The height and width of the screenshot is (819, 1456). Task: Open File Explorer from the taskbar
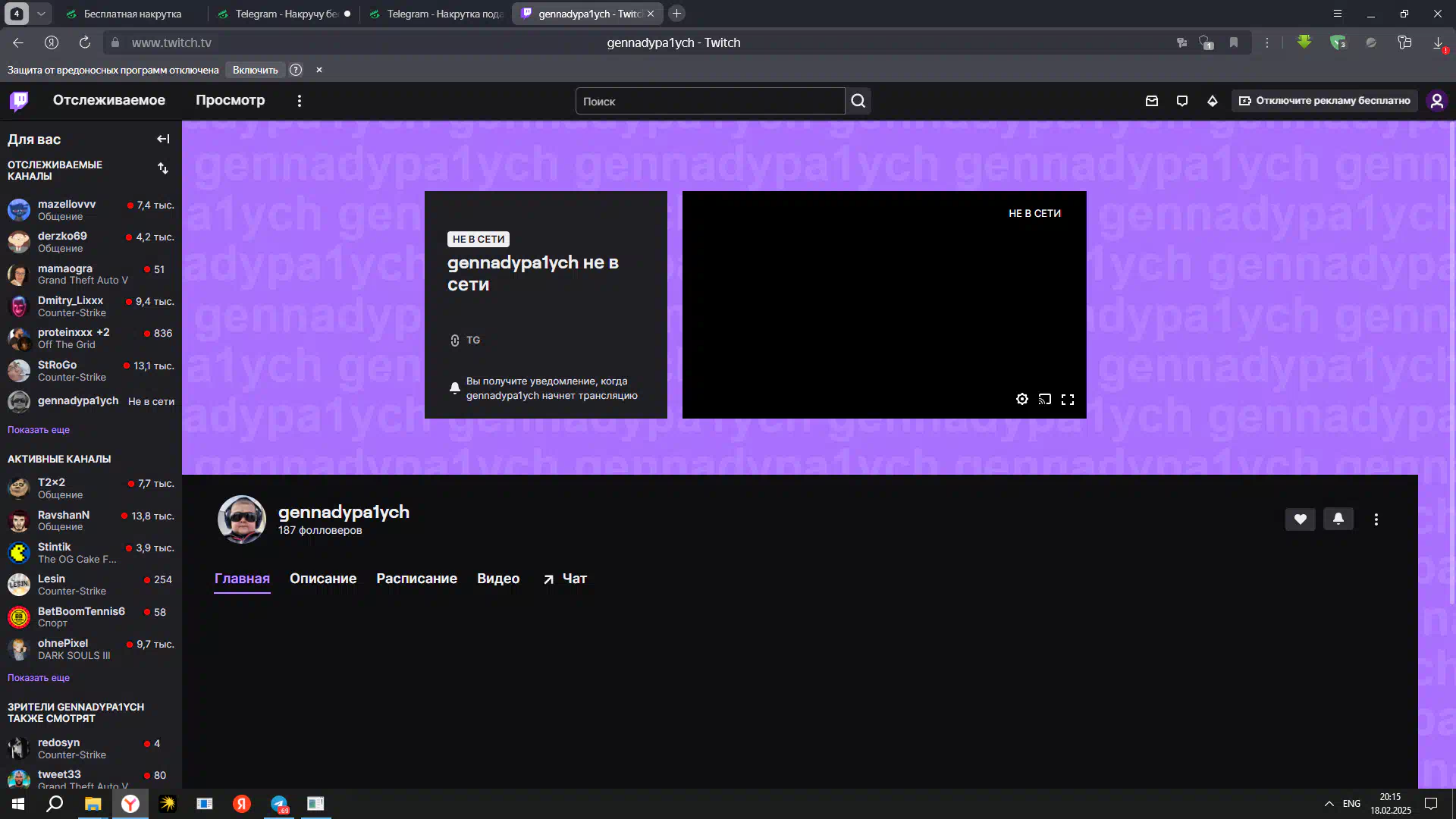click(x=93, y=804)
